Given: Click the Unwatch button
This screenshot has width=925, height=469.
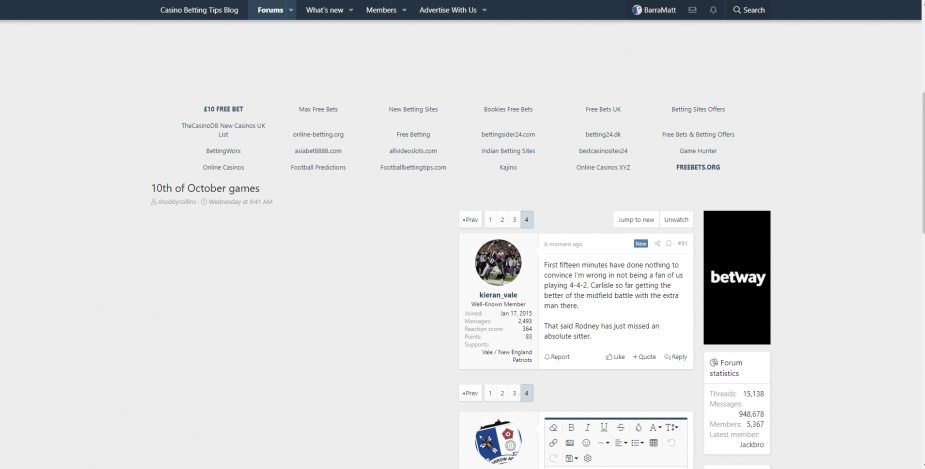Looking at the screenshot, I should tap(677, 219).
